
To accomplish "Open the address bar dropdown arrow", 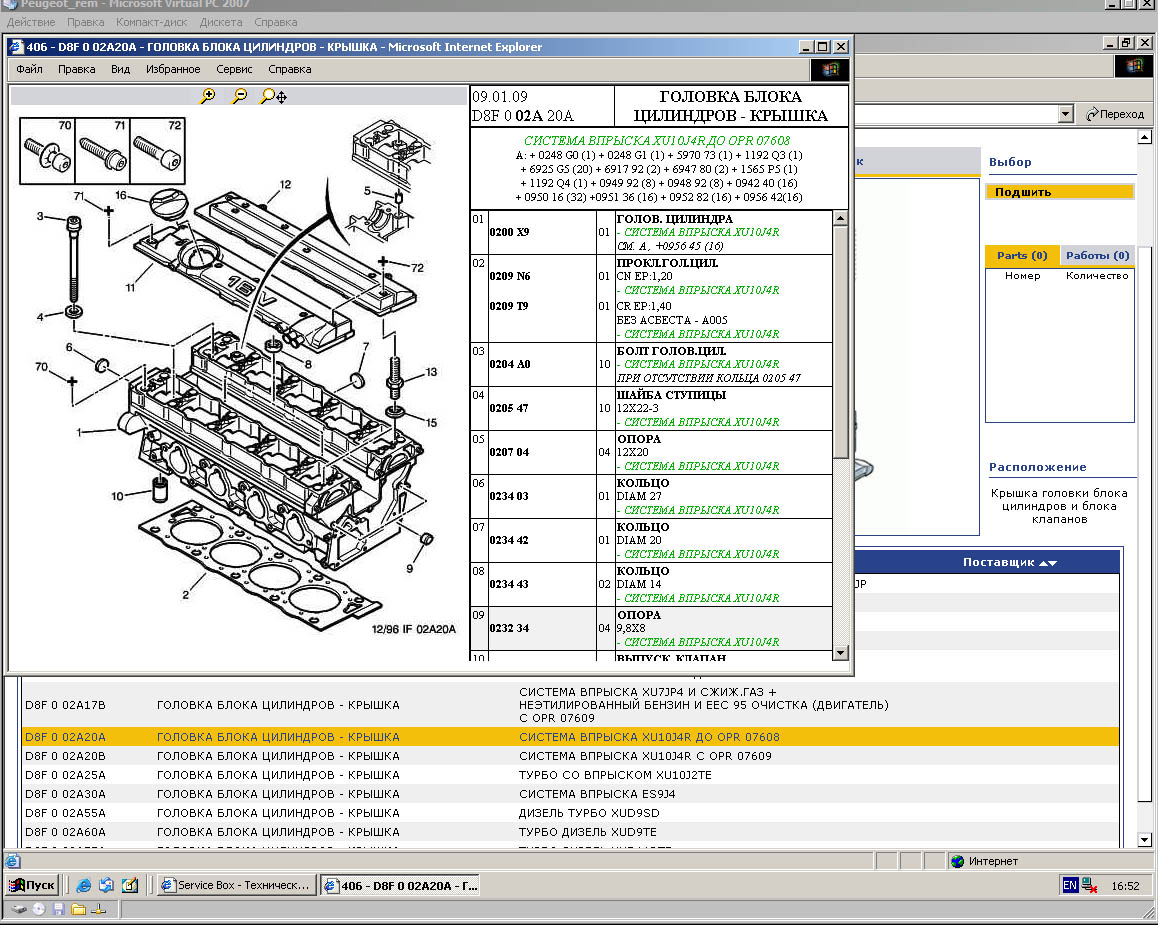I will point(1067,114).
